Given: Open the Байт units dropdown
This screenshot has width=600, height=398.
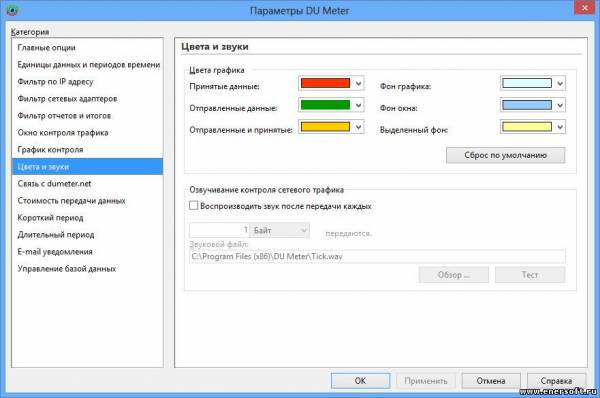Looking at the screenshot, I should (x=280, y=230).
